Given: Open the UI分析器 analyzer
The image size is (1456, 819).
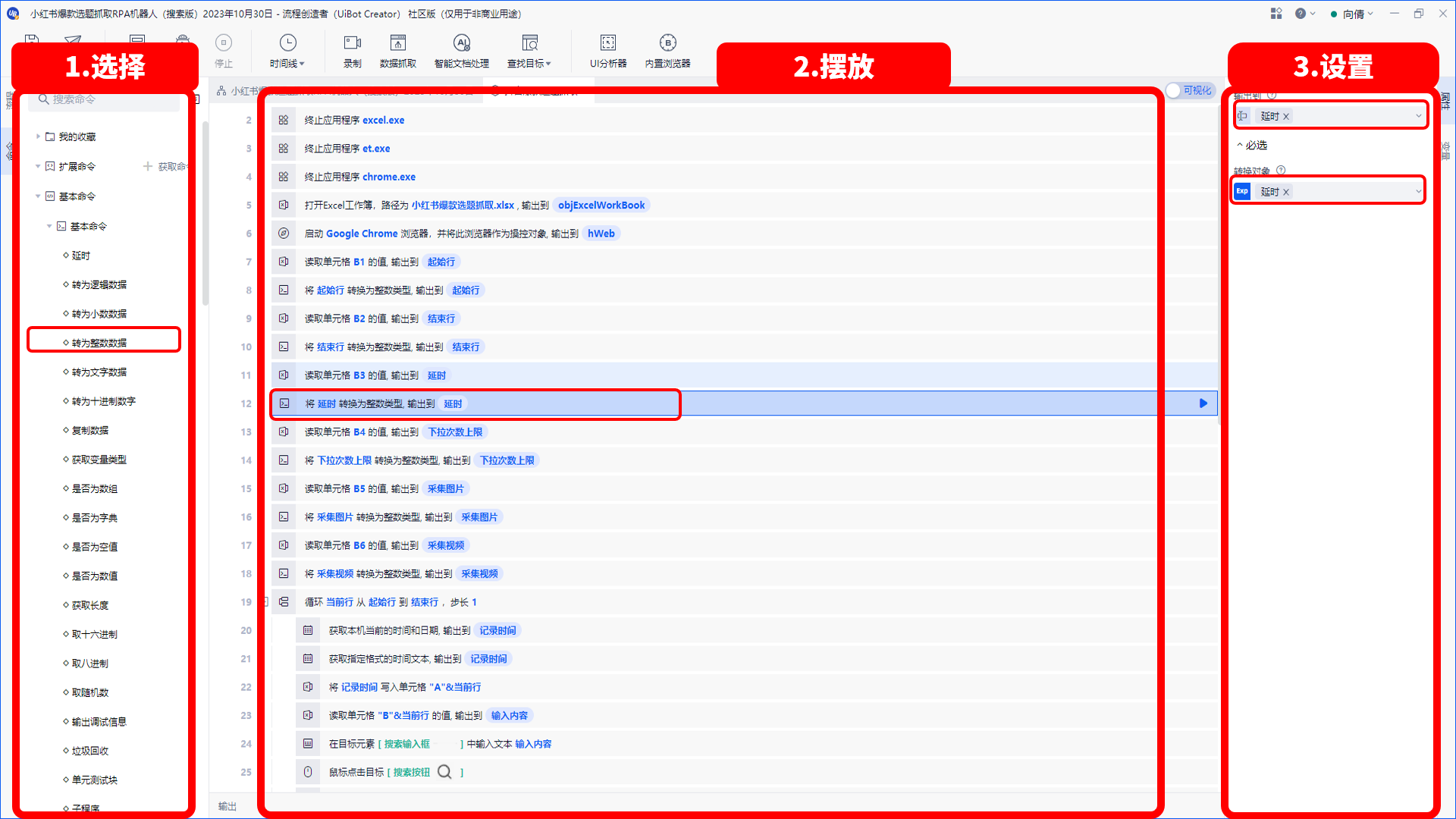Looking at the screenshot, I should (608, 51).
